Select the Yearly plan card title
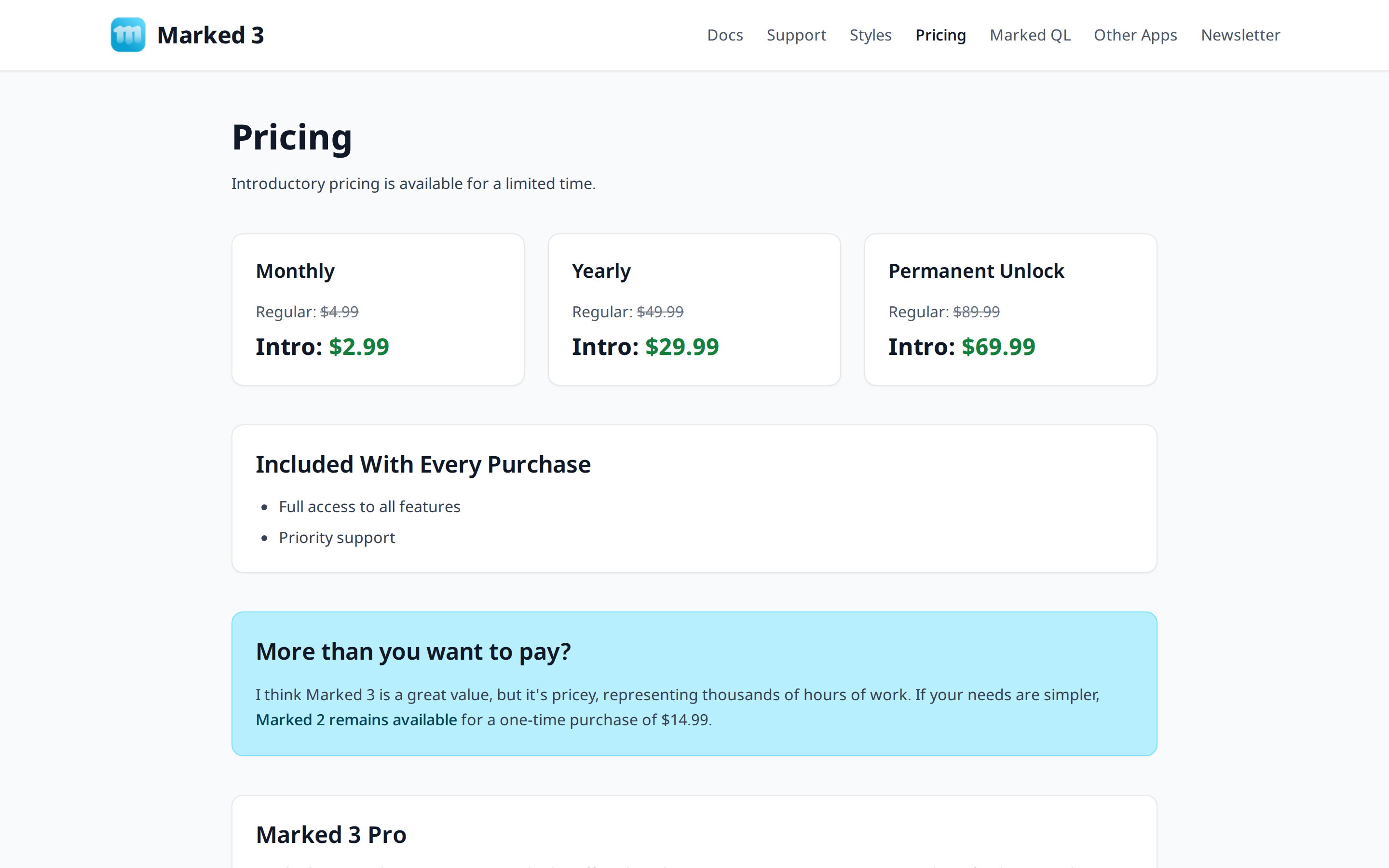The width and height of the screenshot is (1389, 868). [601, 271]
